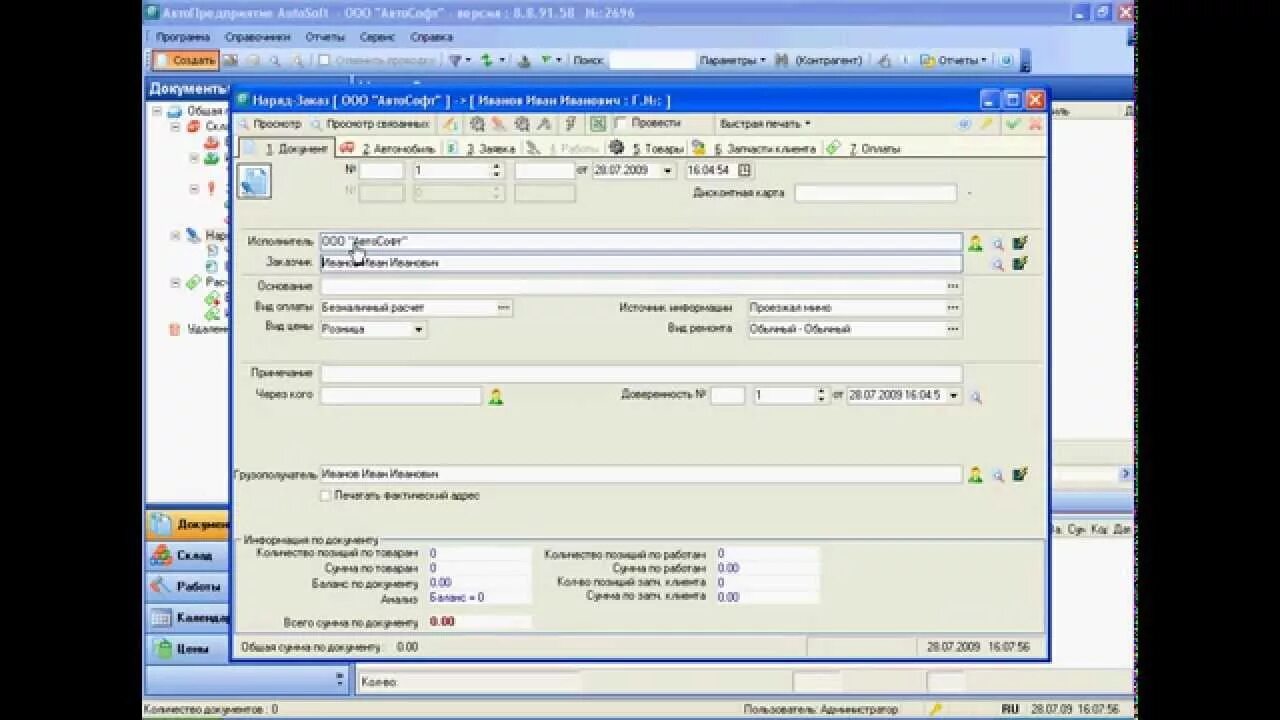Click the edit card icon in the Заказчик row
Image resolution: width=1280 pixels, height=720 pixels.
point(1020,264)
